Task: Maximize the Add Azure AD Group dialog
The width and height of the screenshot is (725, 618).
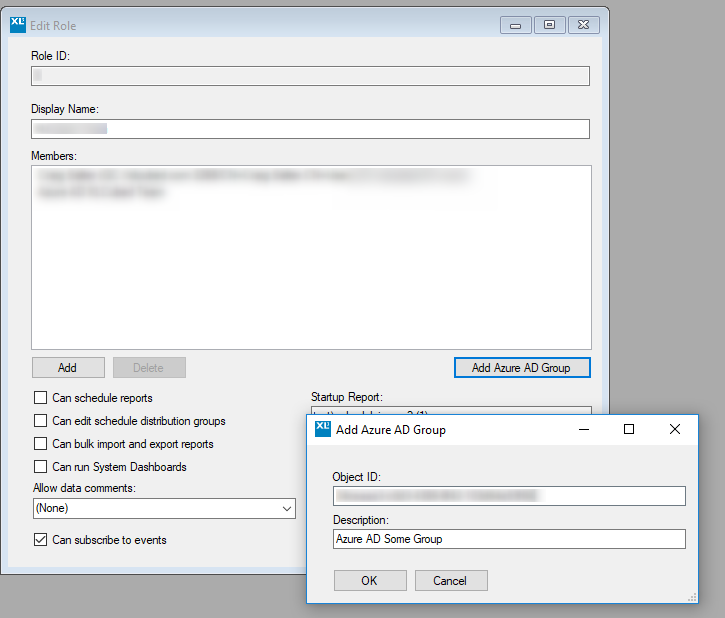Action: pyautogui.click(x=629, y=429)
